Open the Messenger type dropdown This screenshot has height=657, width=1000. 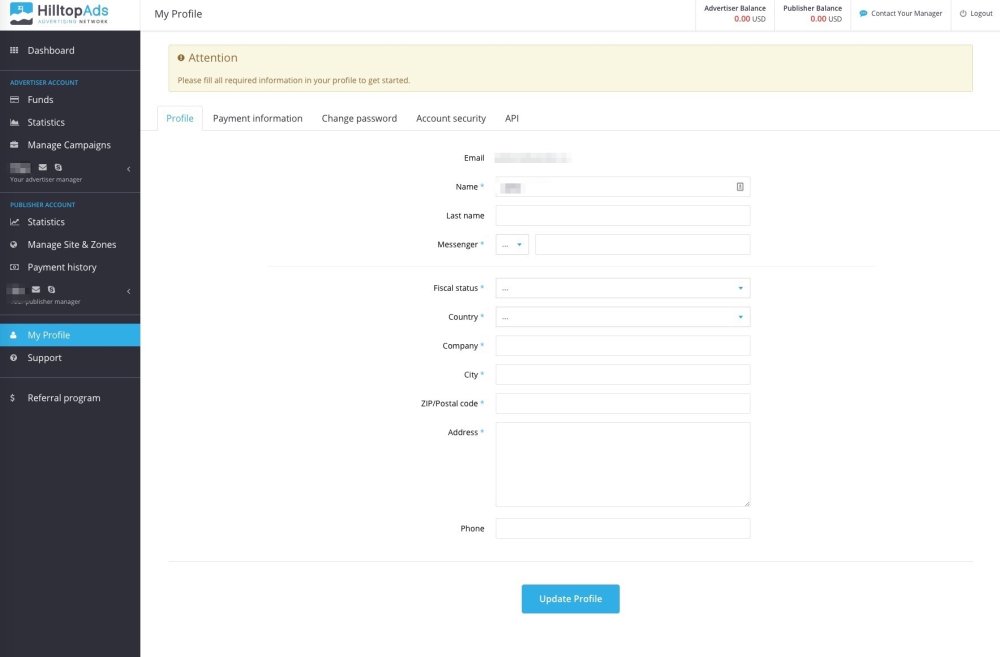point(512,244)
